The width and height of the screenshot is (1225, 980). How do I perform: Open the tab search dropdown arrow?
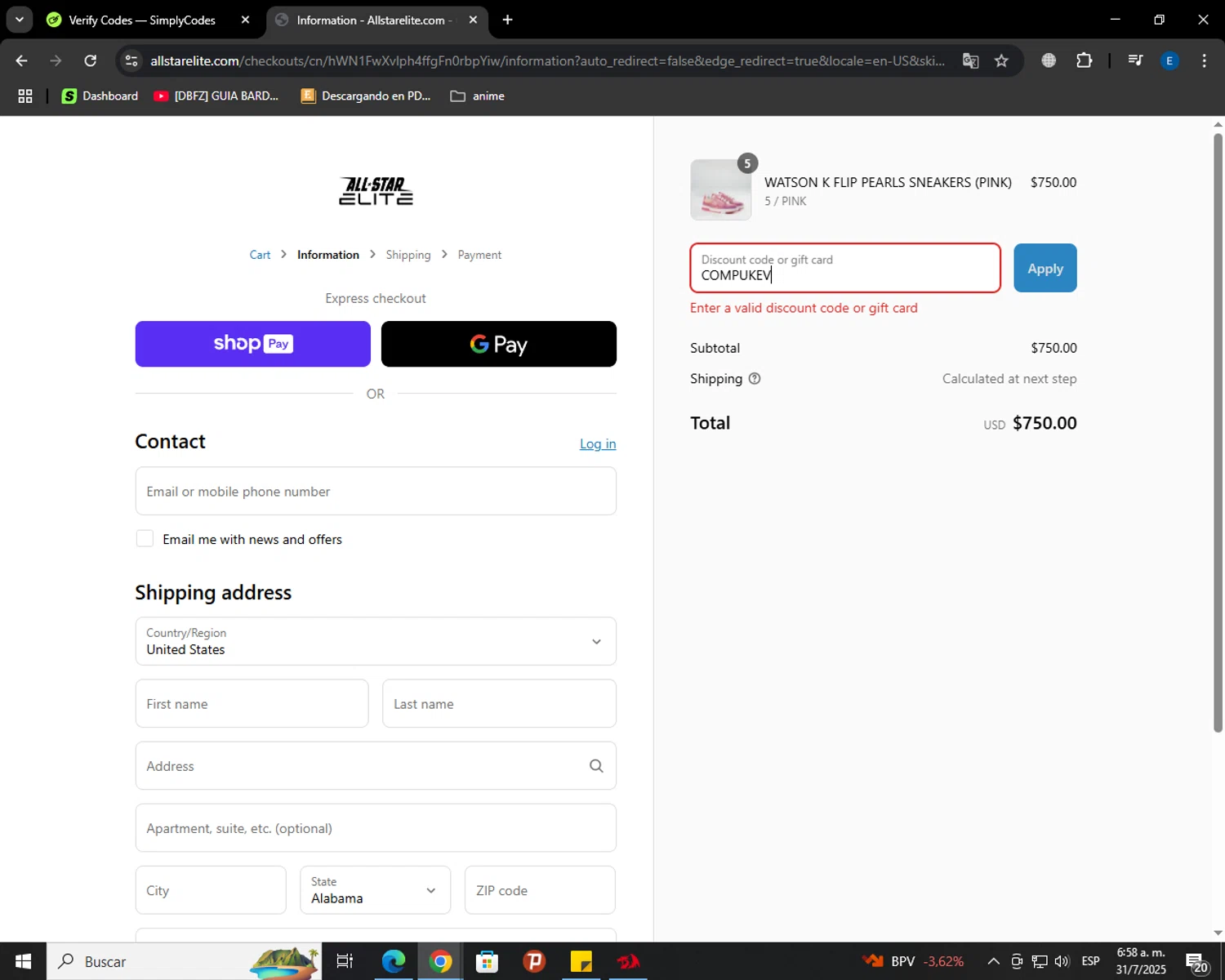click(19, 20)
